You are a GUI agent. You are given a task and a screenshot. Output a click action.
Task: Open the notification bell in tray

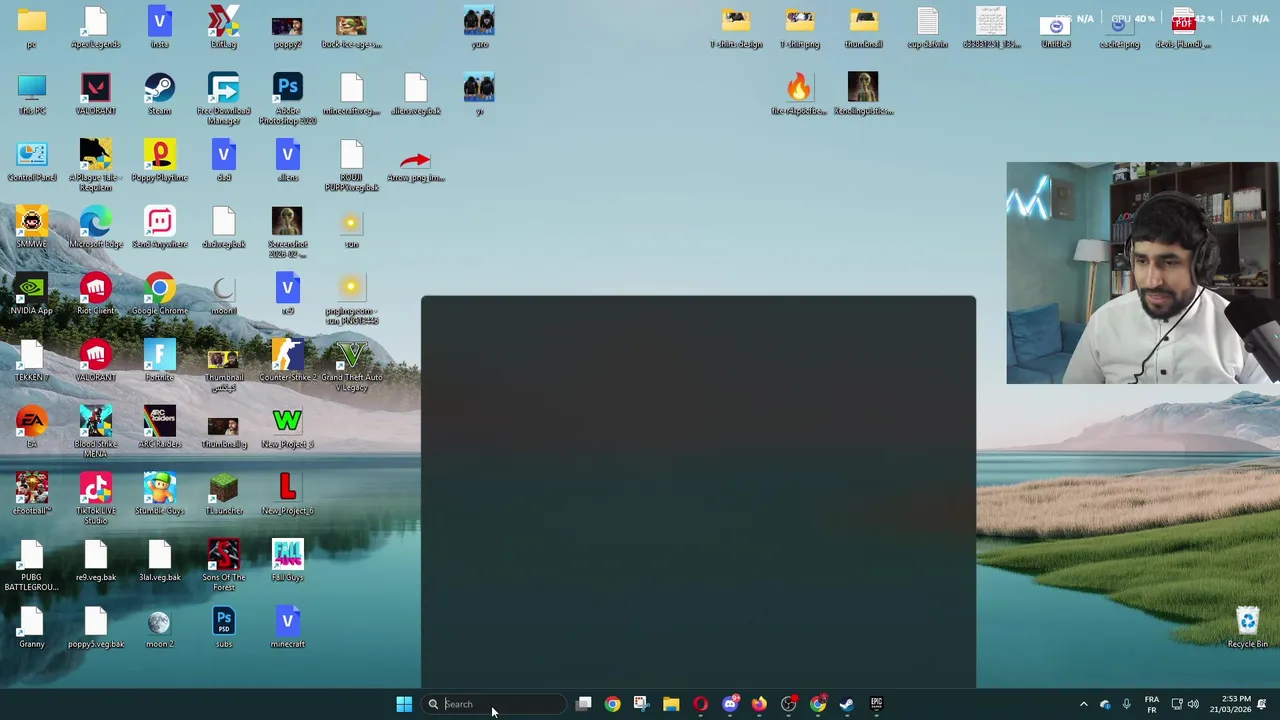[1262, 704]
